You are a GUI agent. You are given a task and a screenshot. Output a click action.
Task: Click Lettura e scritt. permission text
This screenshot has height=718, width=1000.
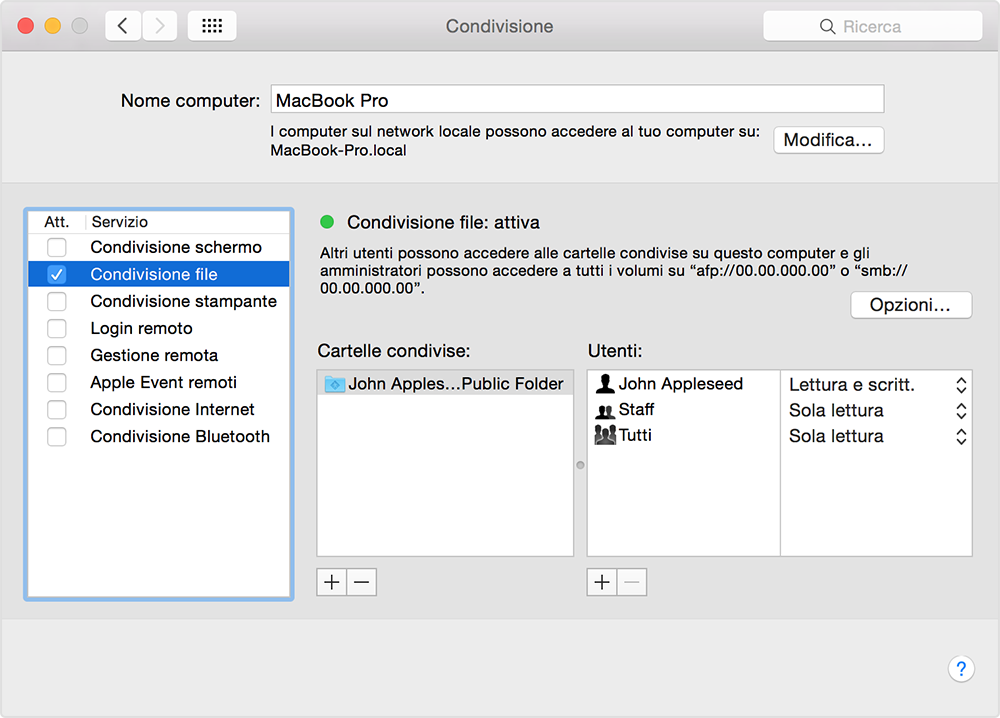click(x=851, y=385)
